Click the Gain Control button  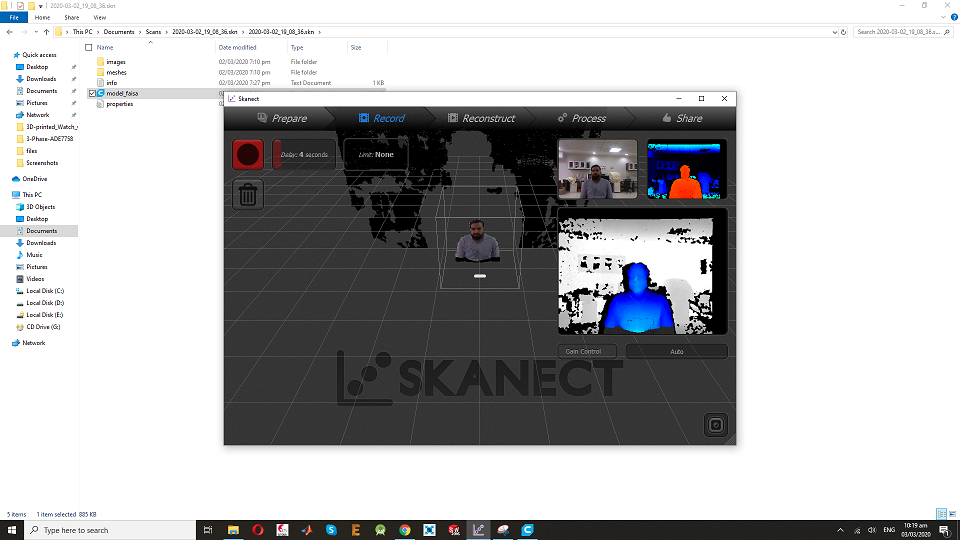tap(587, 351)
